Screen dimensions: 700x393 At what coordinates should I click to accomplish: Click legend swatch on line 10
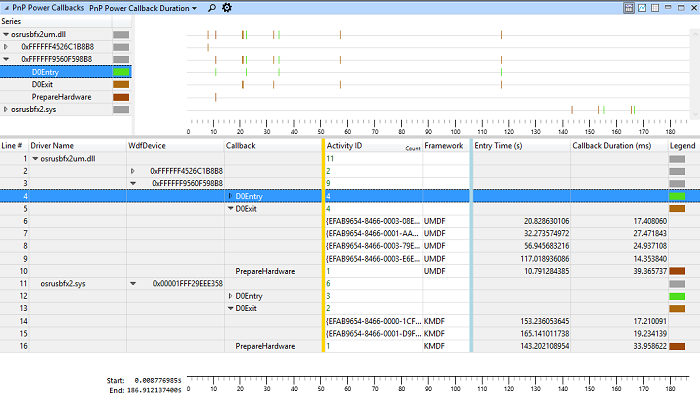pos(677,271)
